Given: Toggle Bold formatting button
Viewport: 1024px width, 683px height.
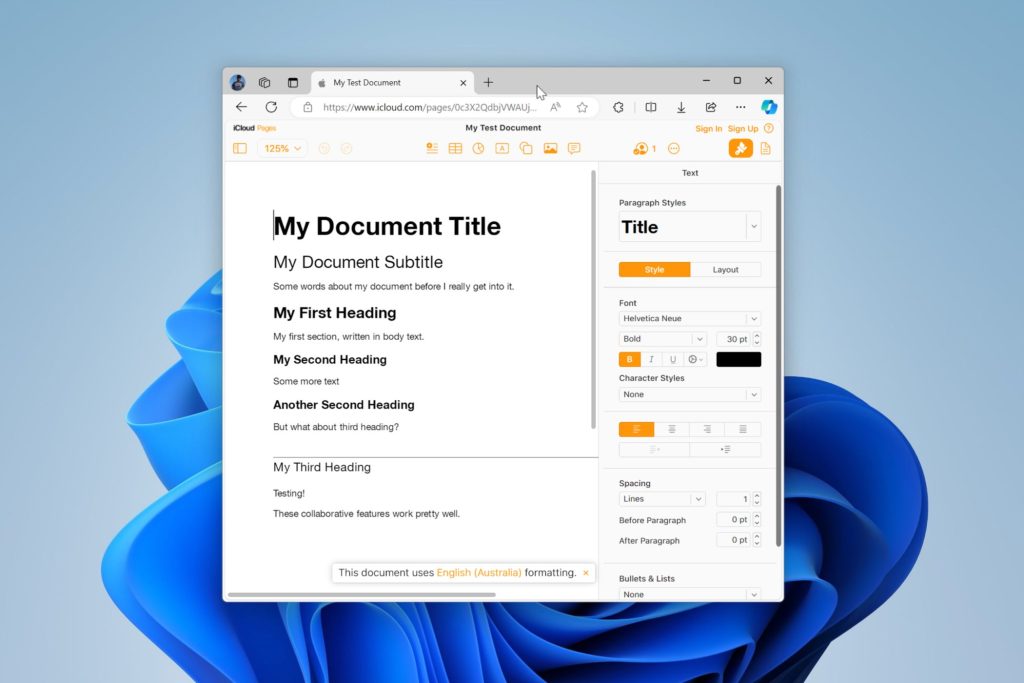Looking at the screenshot, I should coord(630,359).
